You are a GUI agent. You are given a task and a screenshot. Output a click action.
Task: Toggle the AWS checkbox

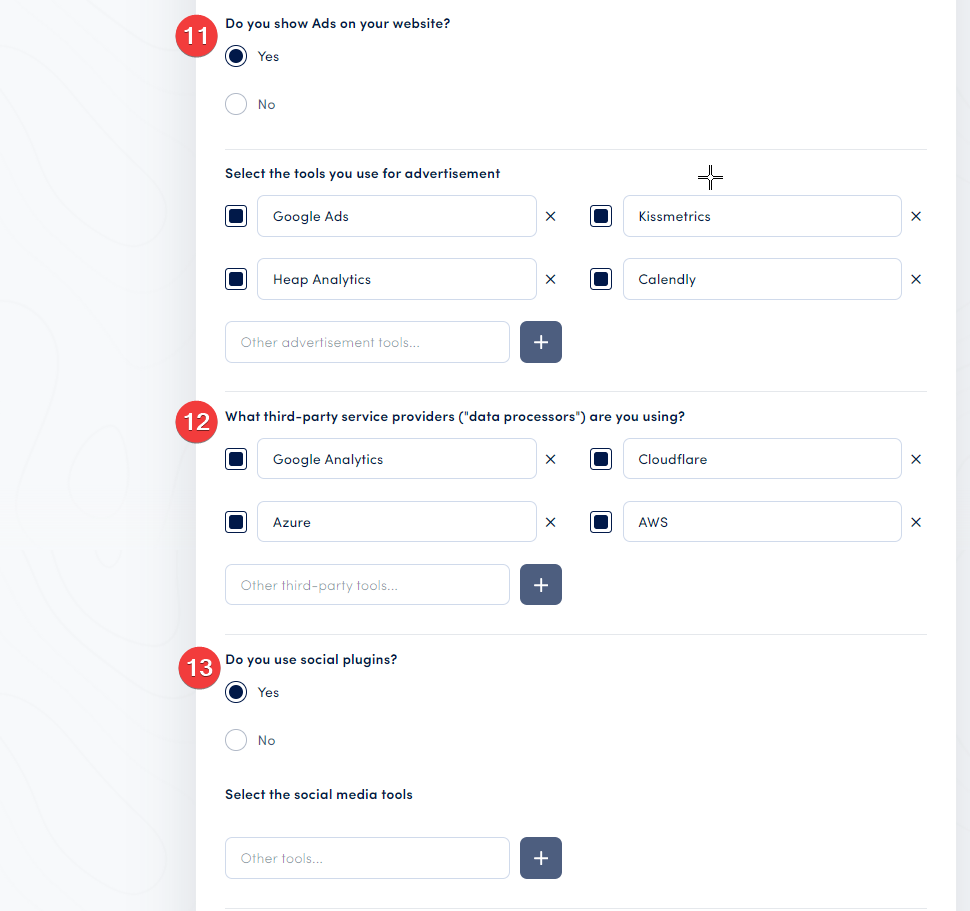601,521
